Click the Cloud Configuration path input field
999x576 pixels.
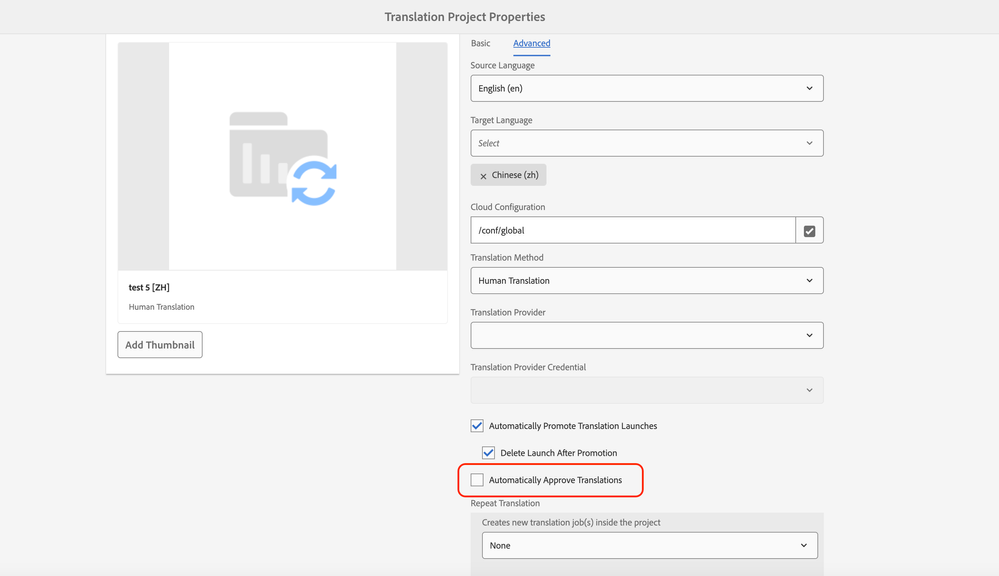click(x=632, y=231)
